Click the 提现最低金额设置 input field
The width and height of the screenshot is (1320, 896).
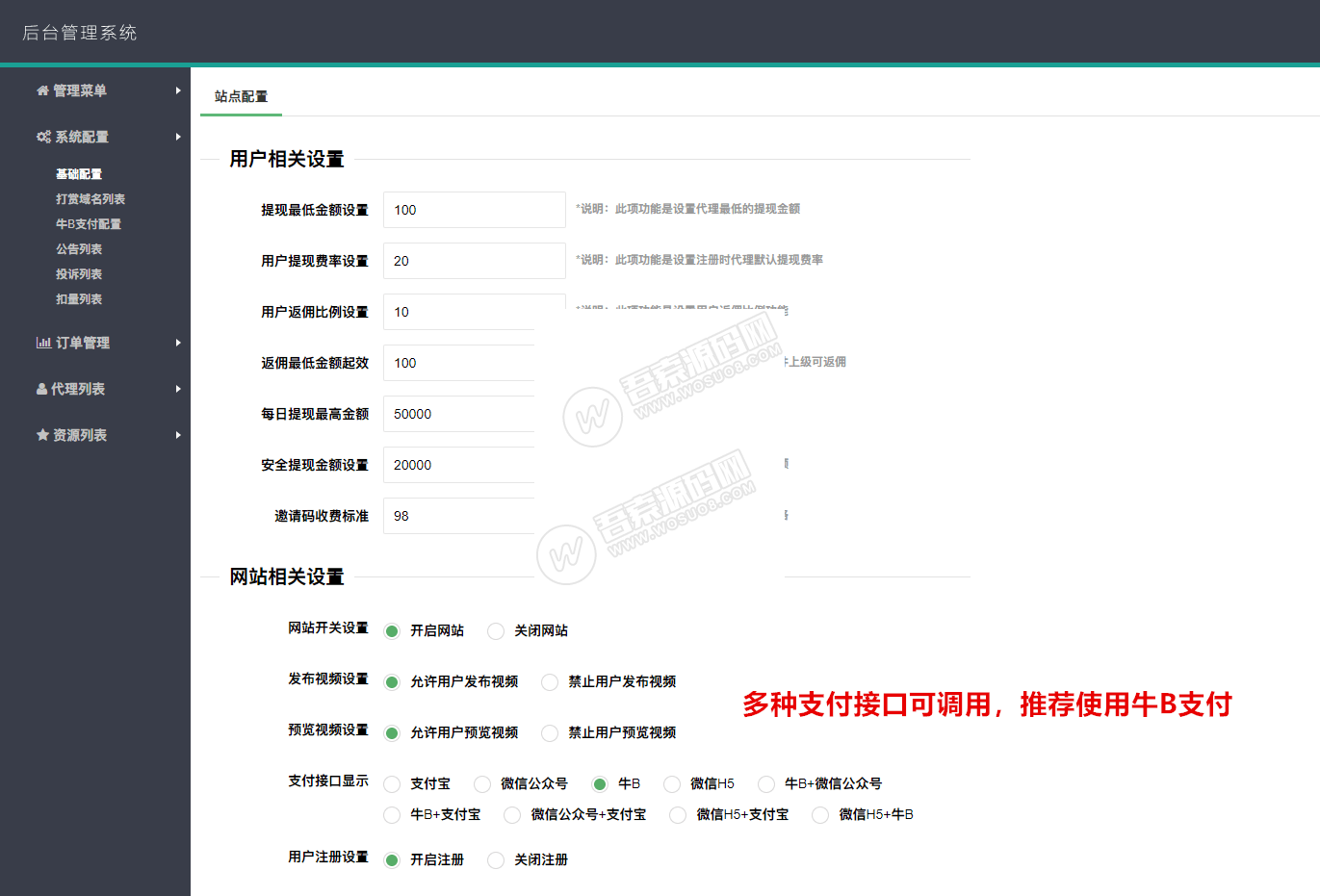pyautogui.click(x=474, y=210)
